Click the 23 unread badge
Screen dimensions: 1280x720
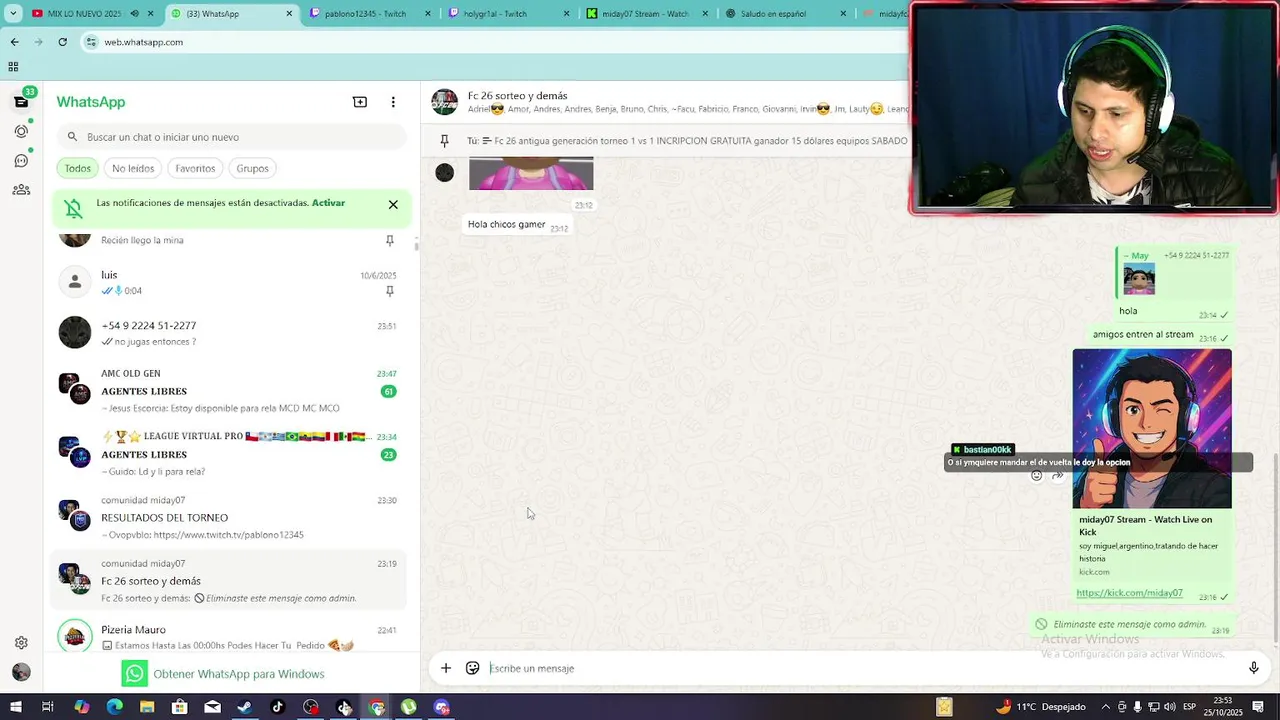(388, 454)
